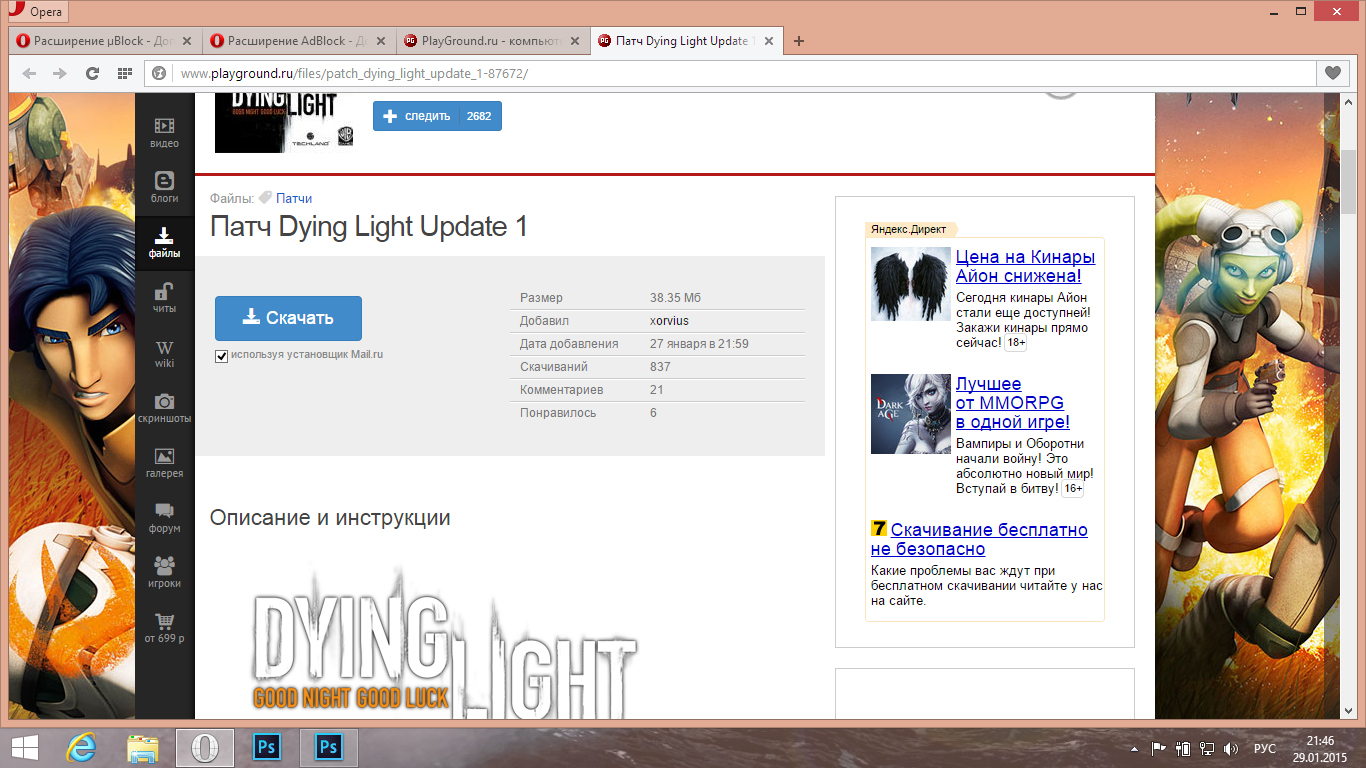Open the 'форум' section in the sidebar
This screenshot has width=1366, height=768.
165,518
